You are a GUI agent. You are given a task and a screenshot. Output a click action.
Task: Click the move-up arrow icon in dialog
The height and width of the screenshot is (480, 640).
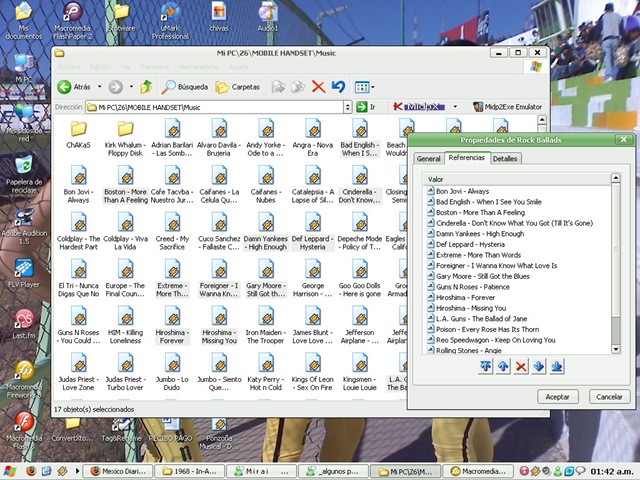[x=503, y=366]
